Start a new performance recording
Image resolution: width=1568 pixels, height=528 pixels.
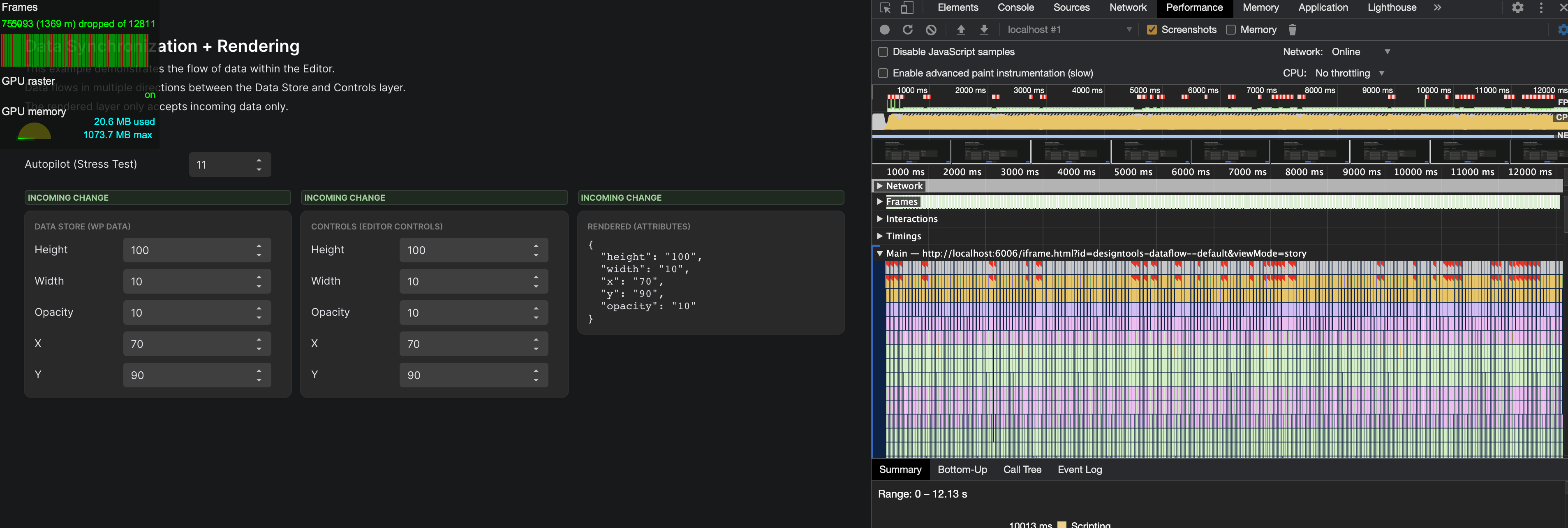click(x=884, y=29)
